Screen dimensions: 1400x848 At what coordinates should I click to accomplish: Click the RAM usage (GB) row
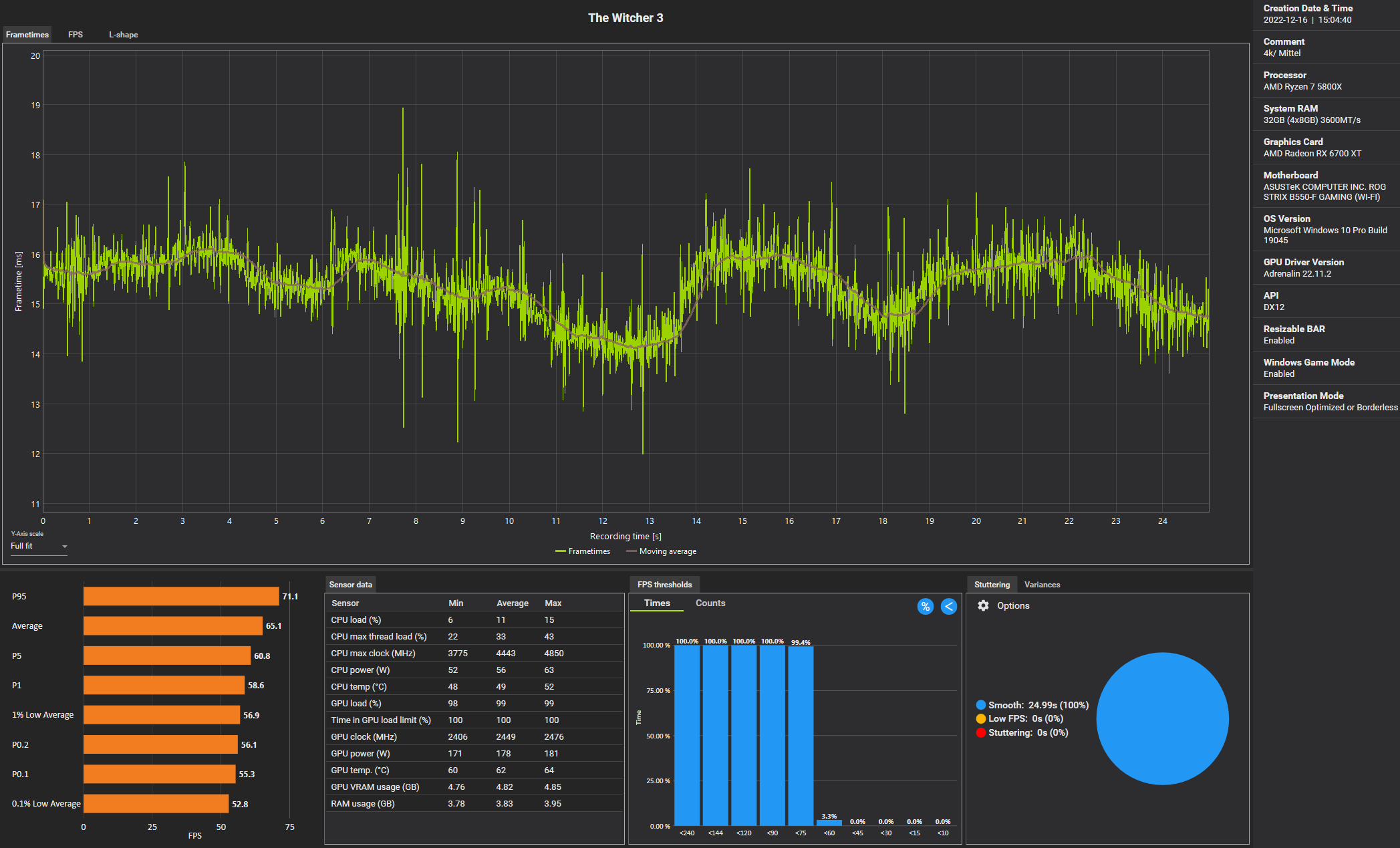474,804
